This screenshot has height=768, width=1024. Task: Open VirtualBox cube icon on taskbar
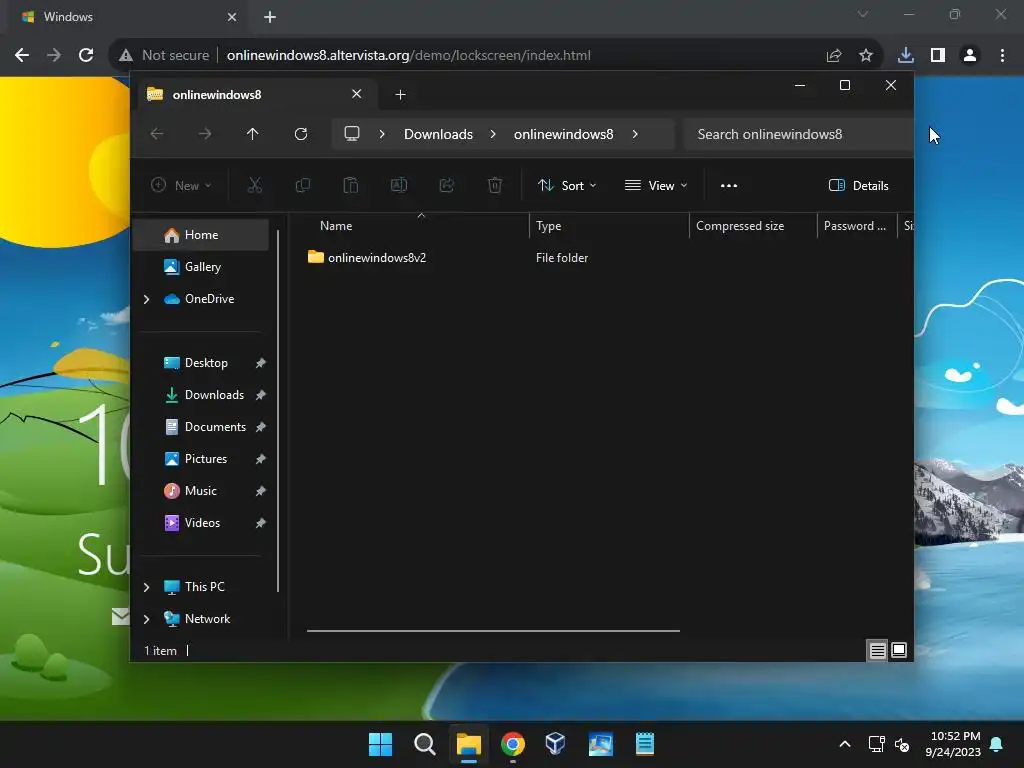point(556,744)
